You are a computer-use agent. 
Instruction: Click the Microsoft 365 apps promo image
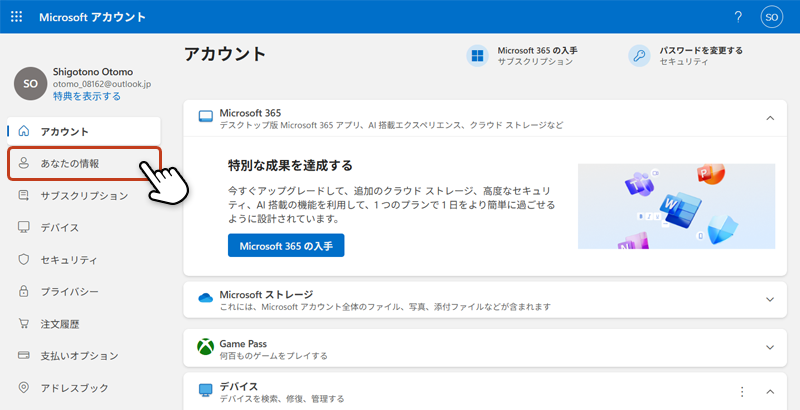tap(676, 206)
